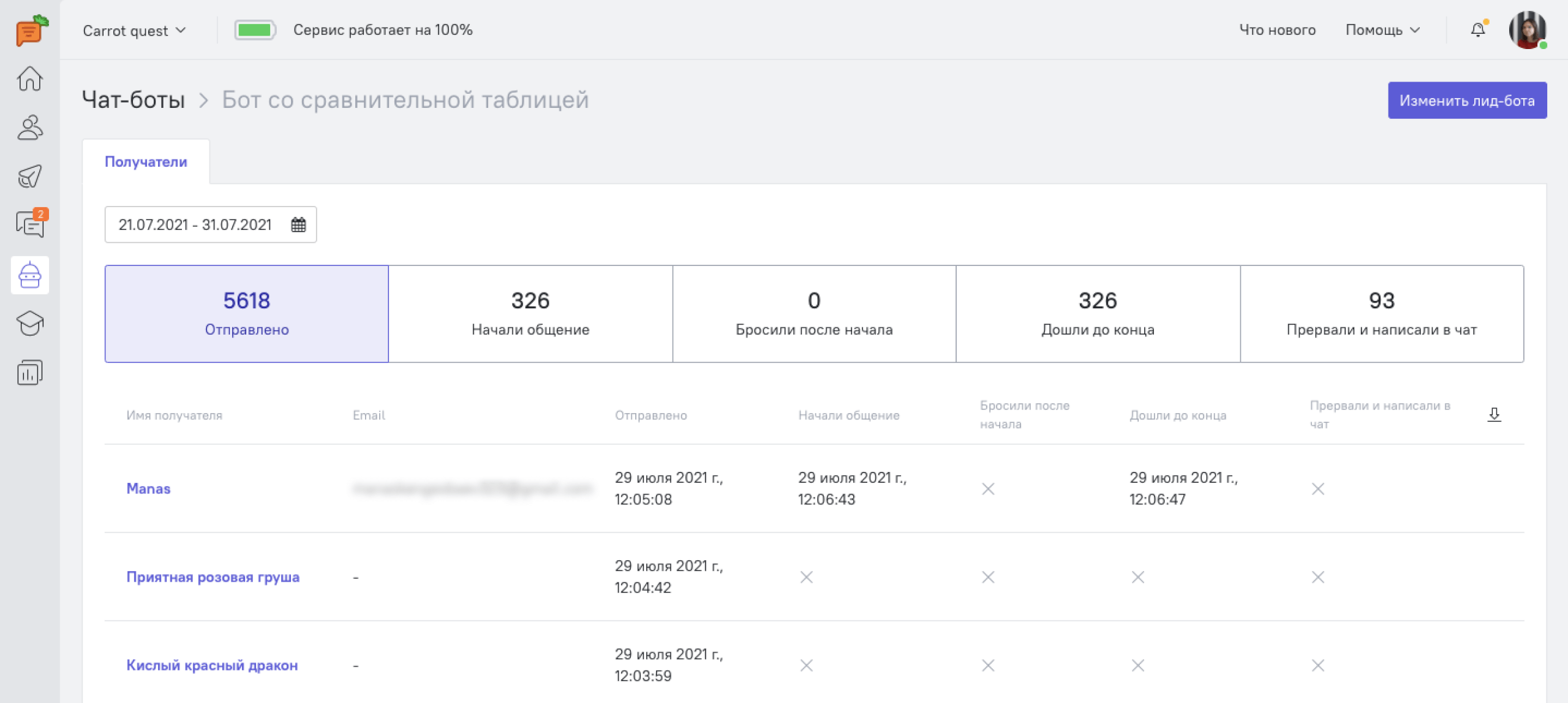The image size is (1568, 703).
Task: Click the green service status battery indicator
Action: [x=255, y=30]
